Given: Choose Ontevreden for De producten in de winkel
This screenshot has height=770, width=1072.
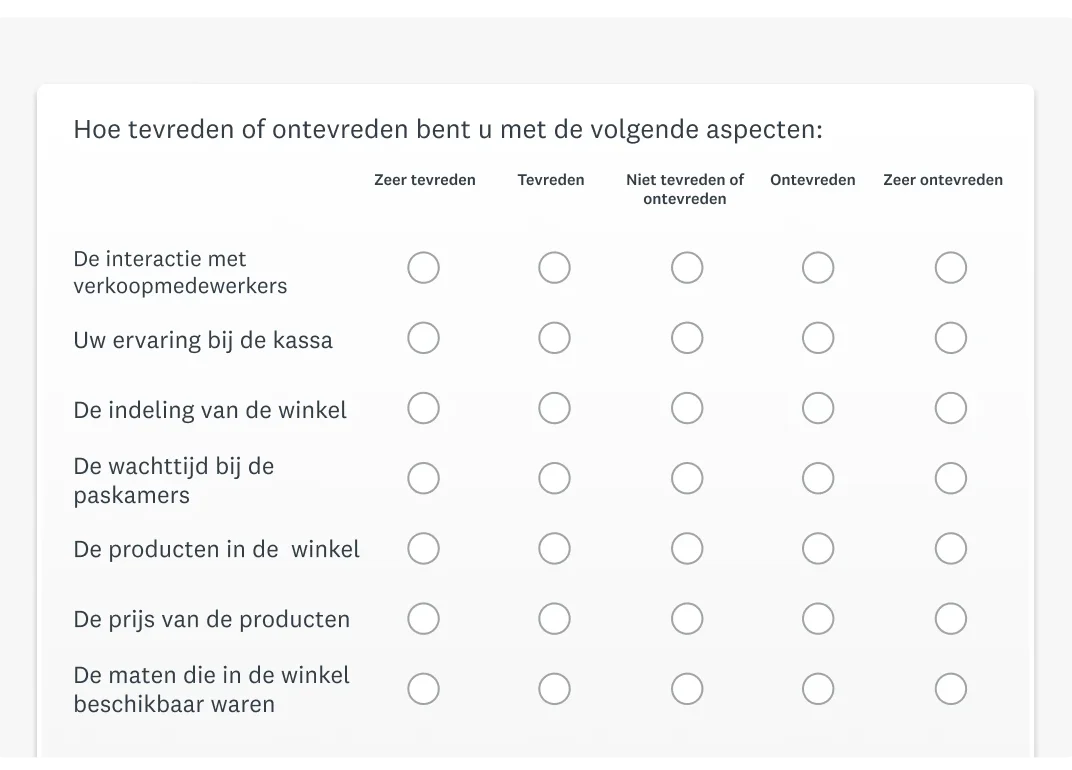Looking at the screenshot, I should click(x=818, y=548).
